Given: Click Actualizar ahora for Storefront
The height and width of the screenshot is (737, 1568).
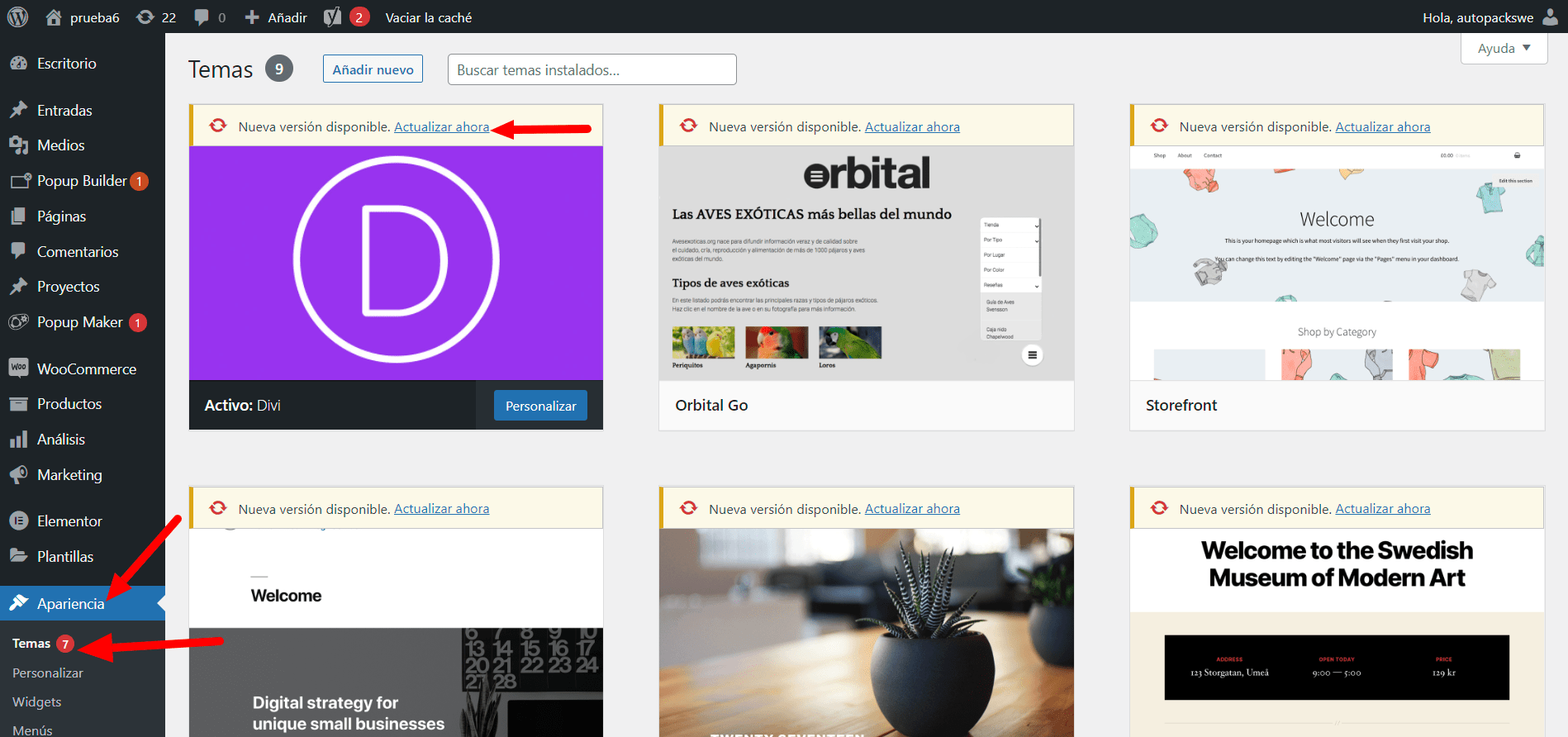Looking at the screenshot, I should point(1383,126).
